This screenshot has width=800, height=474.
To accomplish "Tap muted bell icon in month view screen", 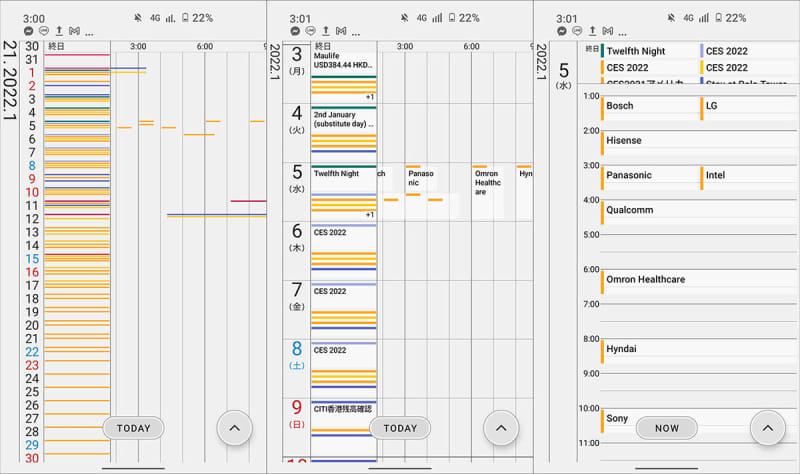I will coord(138,18).
